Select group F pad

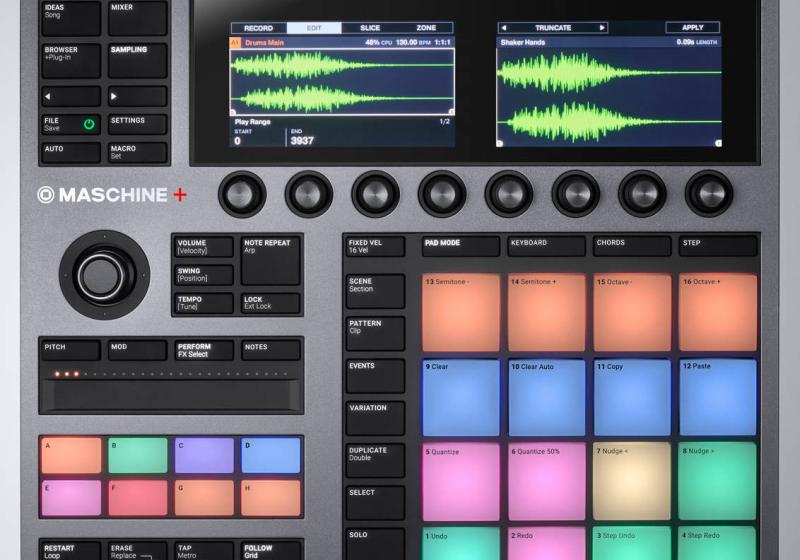pyautogui.click(x=138, y=498)
